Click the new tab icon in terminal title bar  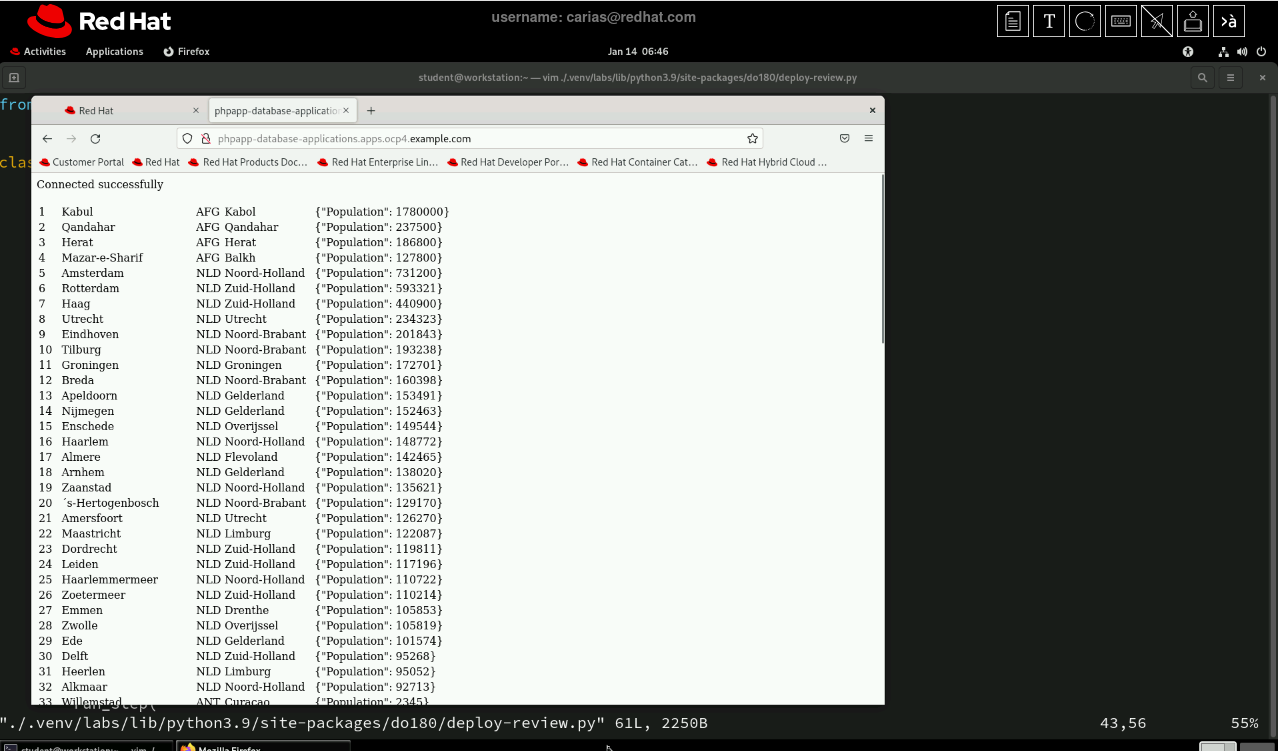(x=14, y=77)
